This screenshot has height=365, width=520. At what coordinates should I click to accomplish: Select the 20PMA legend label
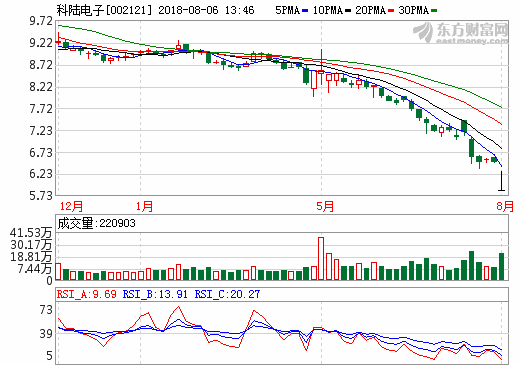coord(370,10)
